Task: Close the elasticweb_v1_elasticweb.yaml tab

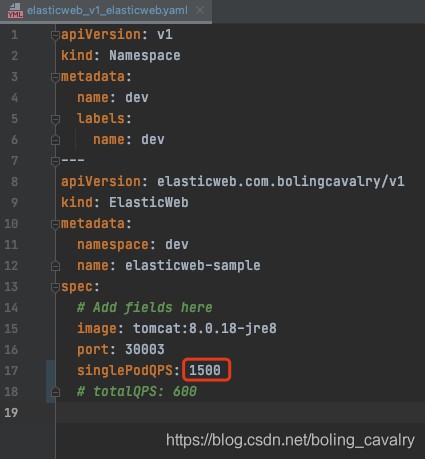Action: (x=200, y=10)
